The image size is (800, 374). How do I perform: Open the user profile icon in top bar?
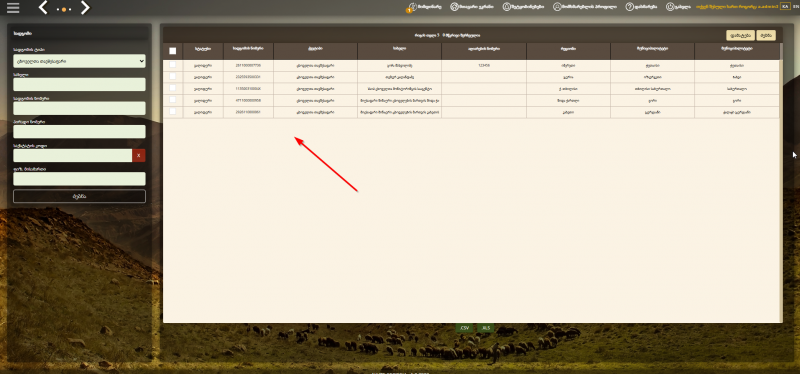[x=557, y=7]
